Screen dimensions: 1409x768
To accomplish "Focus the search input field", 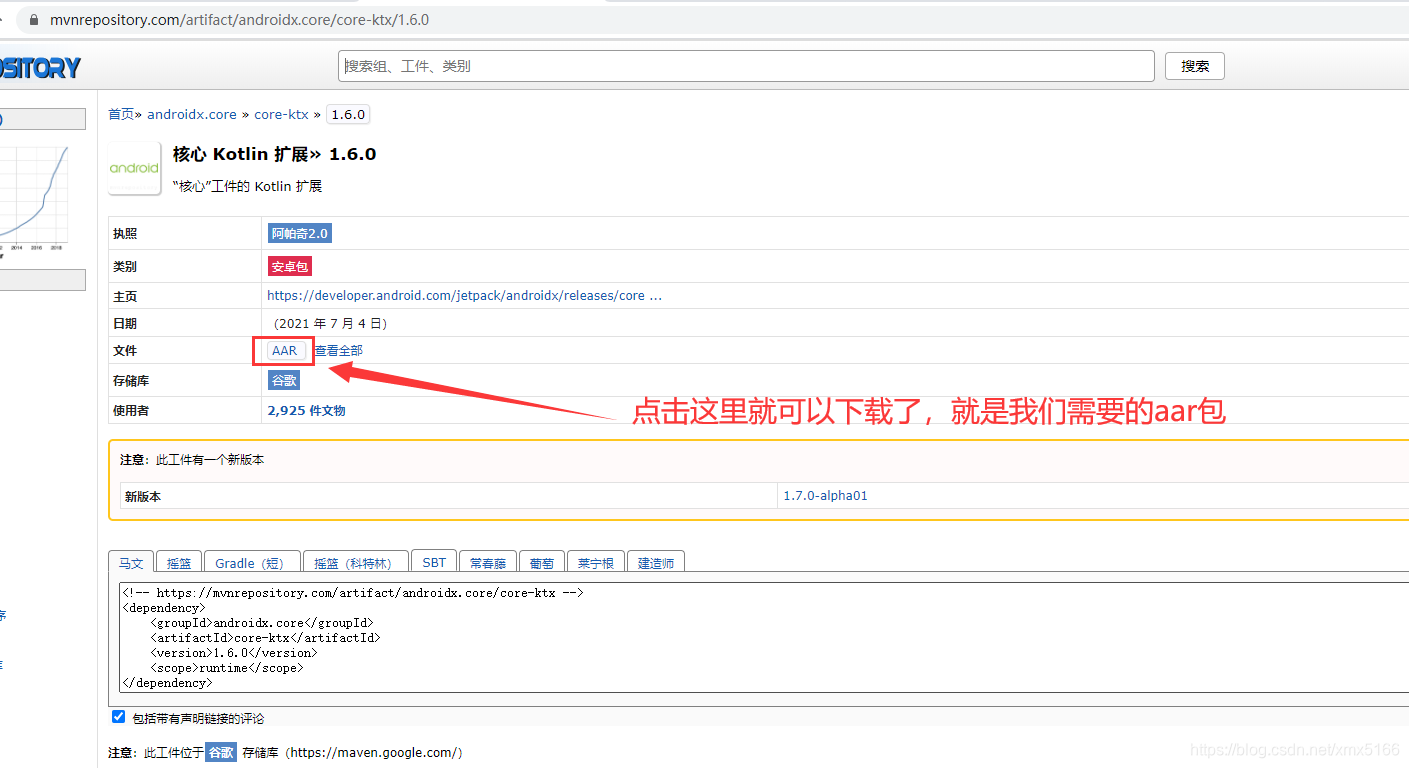I will coord(746,66).
